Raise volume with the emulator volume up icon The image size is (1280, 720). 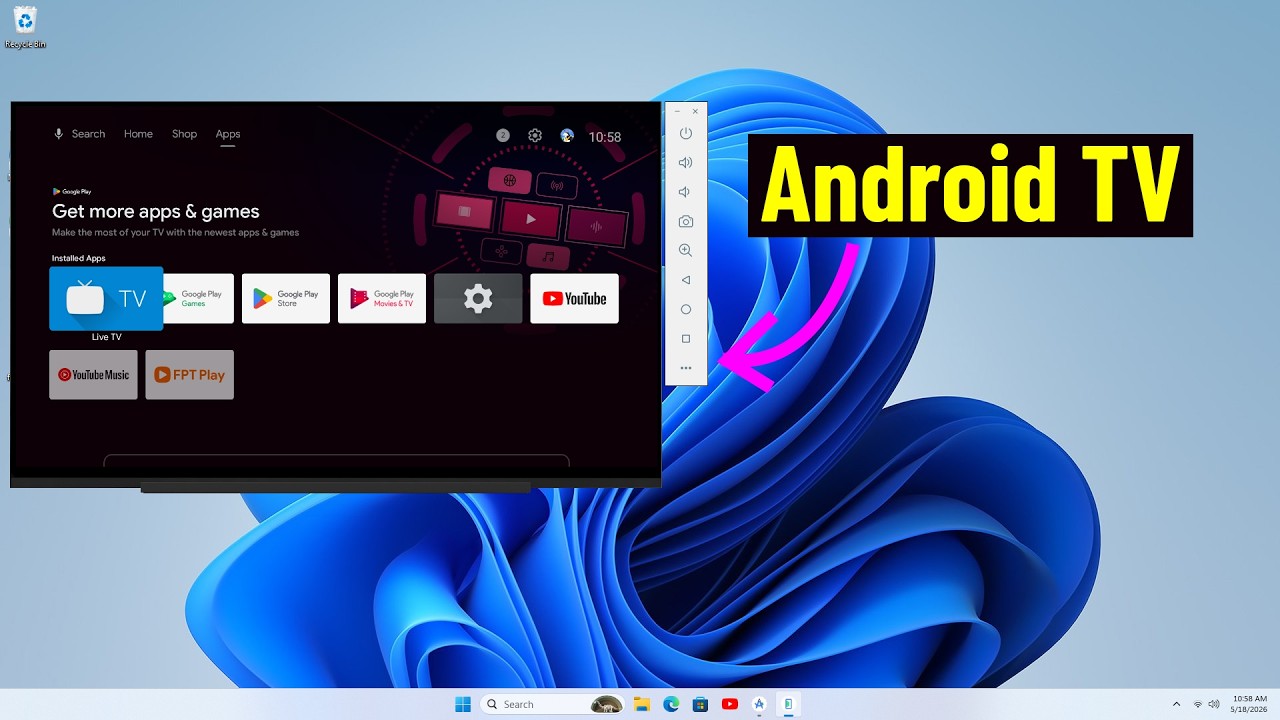coord(686,162)
